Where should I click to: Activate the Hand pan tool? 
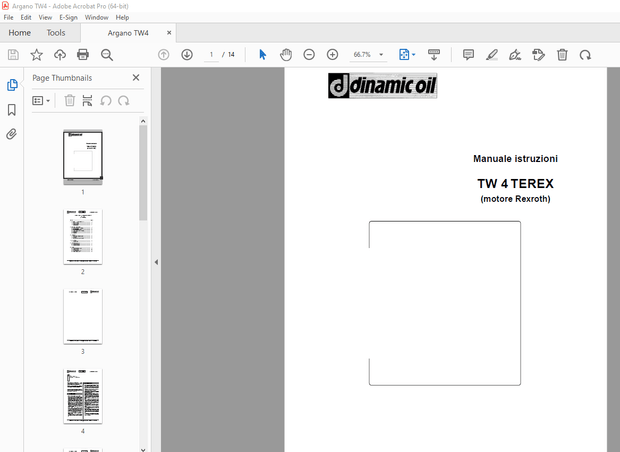[286, 55]
